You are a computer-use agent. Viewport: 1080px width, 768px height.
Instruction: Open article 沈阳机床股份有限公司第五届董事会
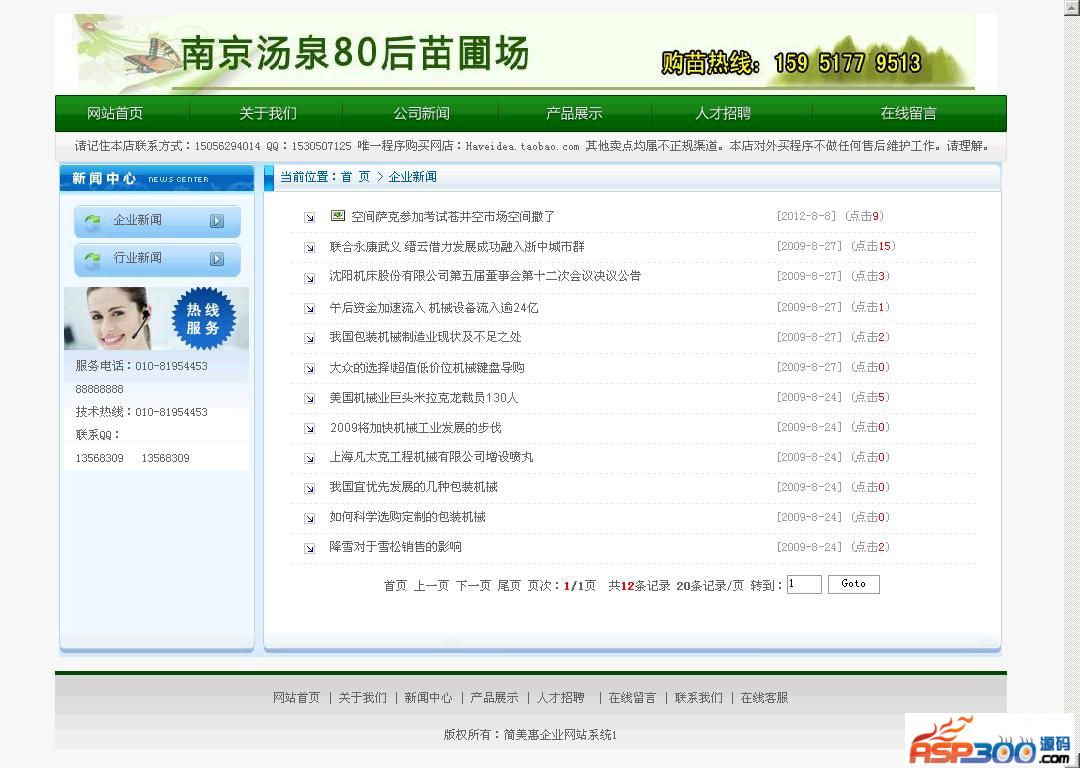pos(485,276)
